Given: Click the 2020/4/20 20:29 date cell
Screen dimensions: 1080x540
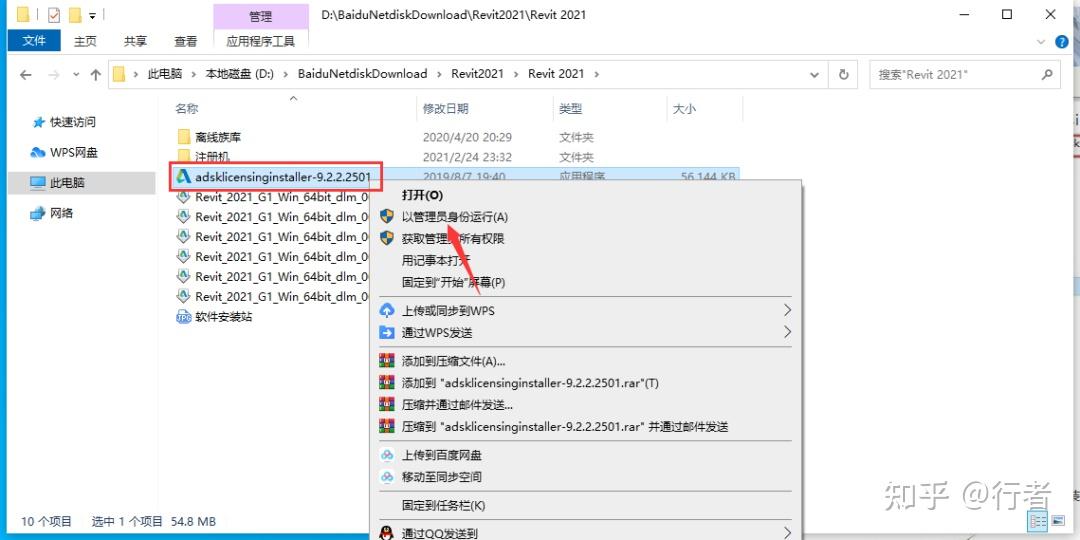Looking at the screenshot, I should pyautogui.click(x=468, y=137).
